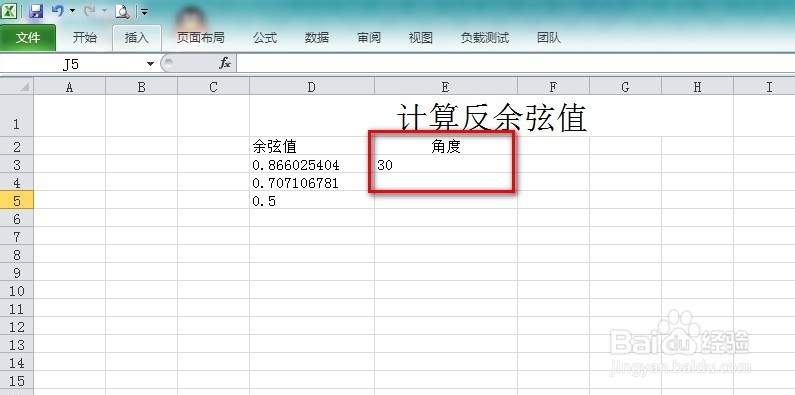This screenshot has width=795, height=395.
Task: Open the redo history dropdown arrow
Action: [x=104, y=11]
